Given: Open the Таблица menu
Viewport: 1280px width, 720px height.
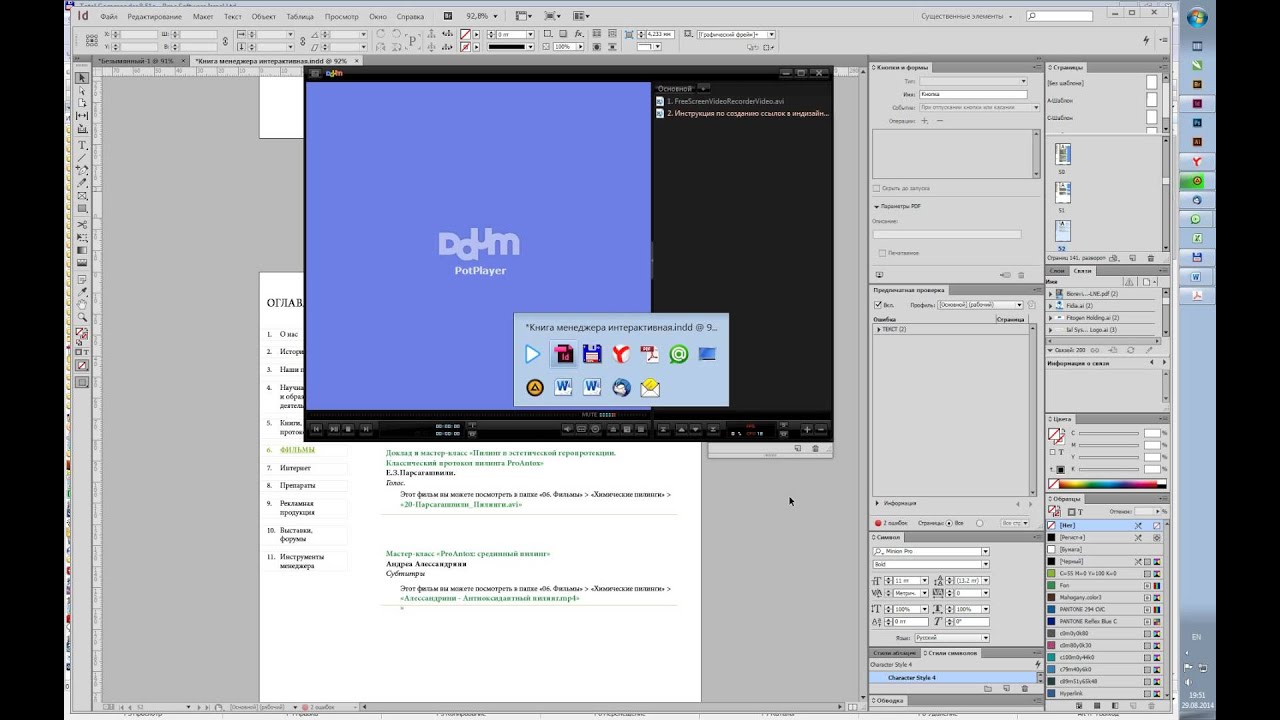Looking at the screenshot, I should [300, 17].
